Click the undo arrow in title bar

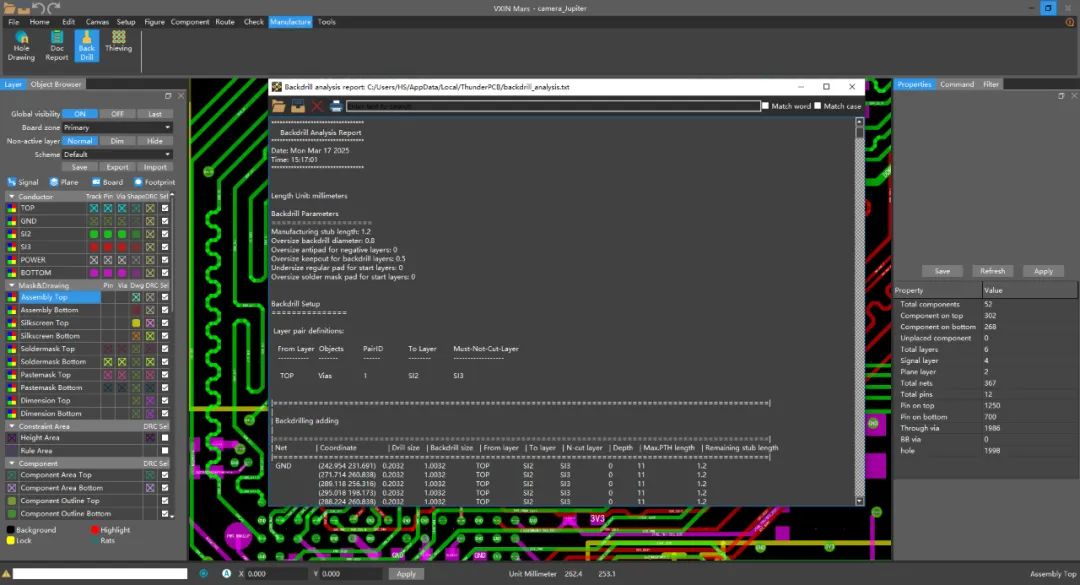point(39,8)
